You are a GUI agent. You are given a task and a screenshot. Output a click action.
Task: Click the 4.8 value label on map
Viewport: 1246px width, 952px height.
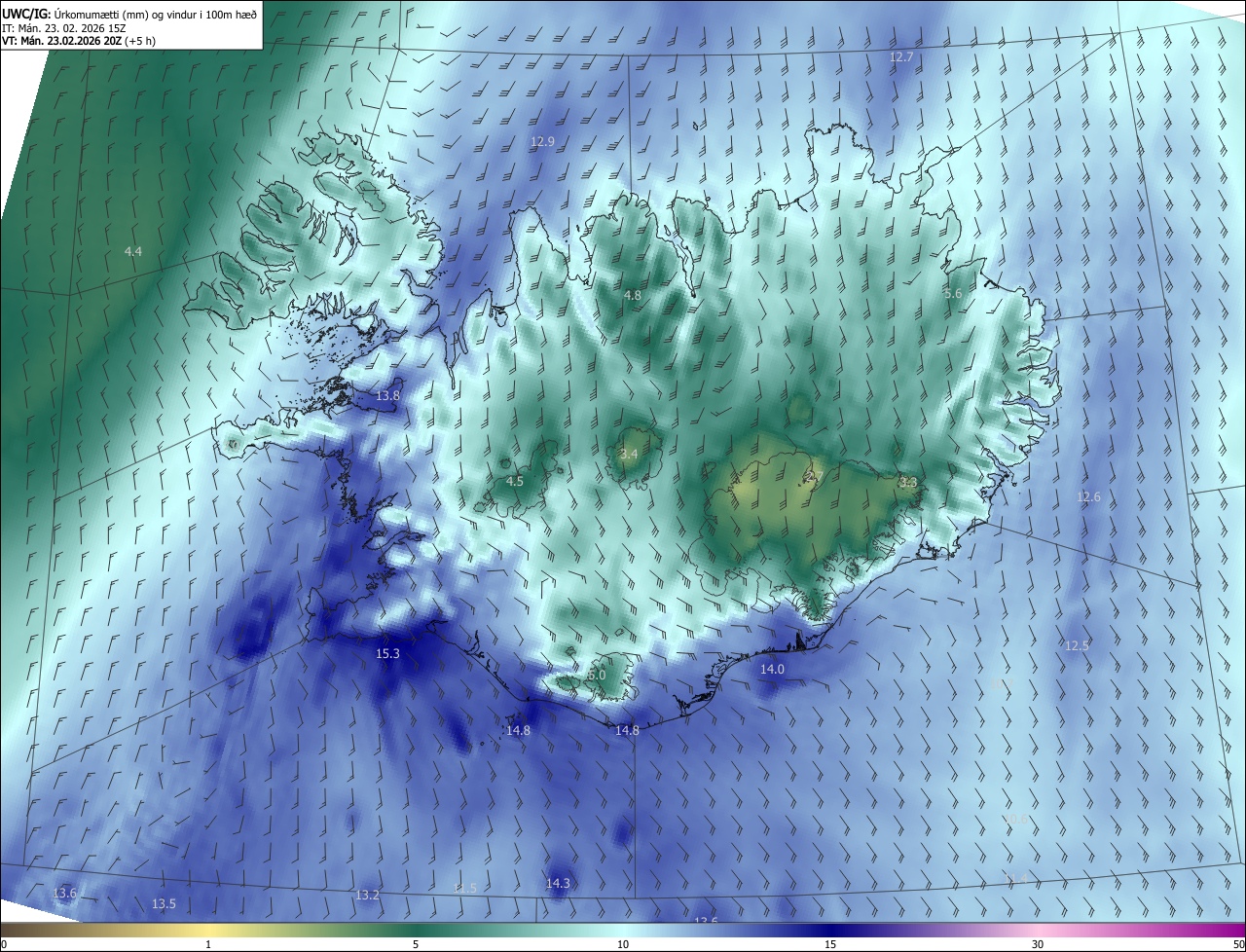point(633,295)
